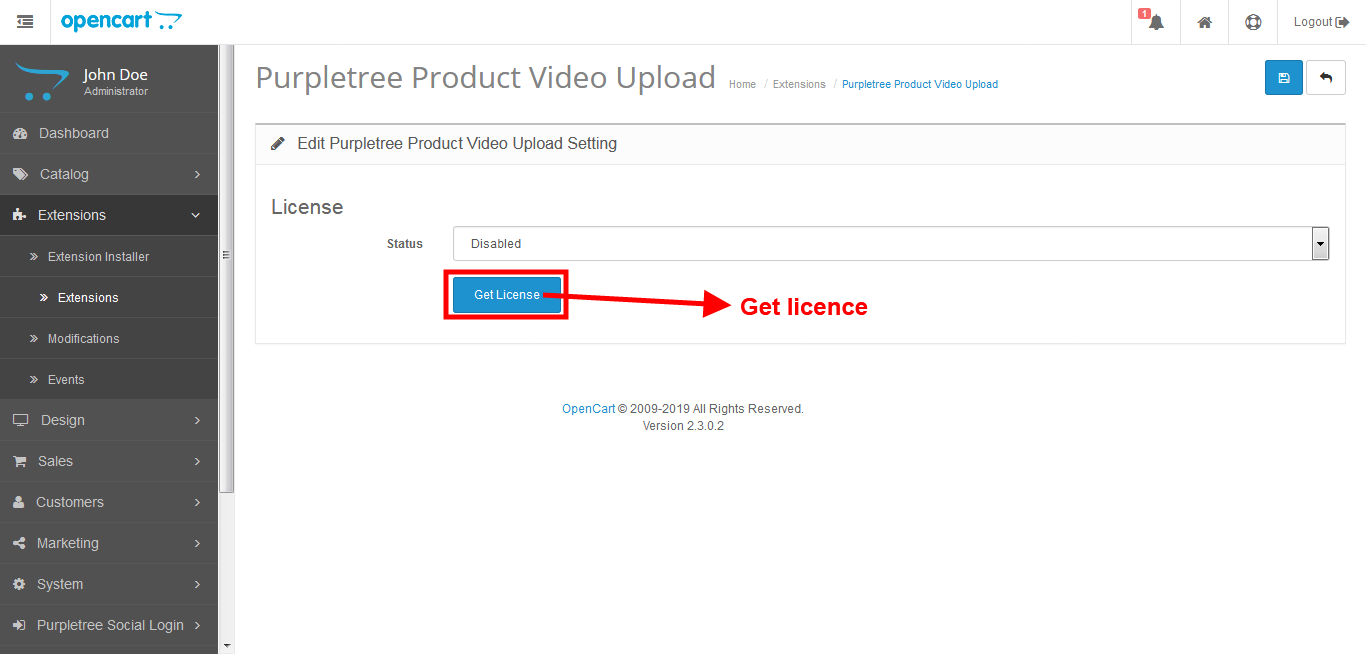Click the sidebar scrollbar down arrow
The image size is (1366, 654).
click(x=227, y=646)
